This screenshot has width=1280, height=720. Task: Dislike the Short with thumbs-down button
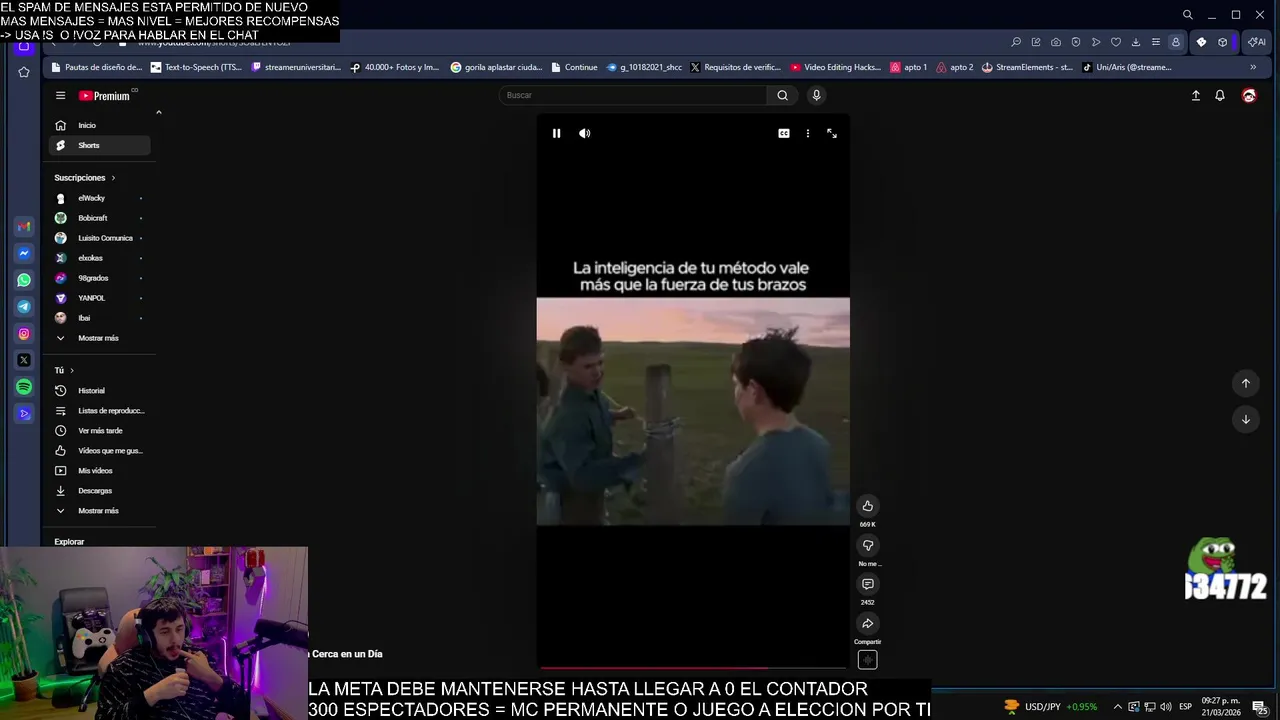click(x=868, y=545)
